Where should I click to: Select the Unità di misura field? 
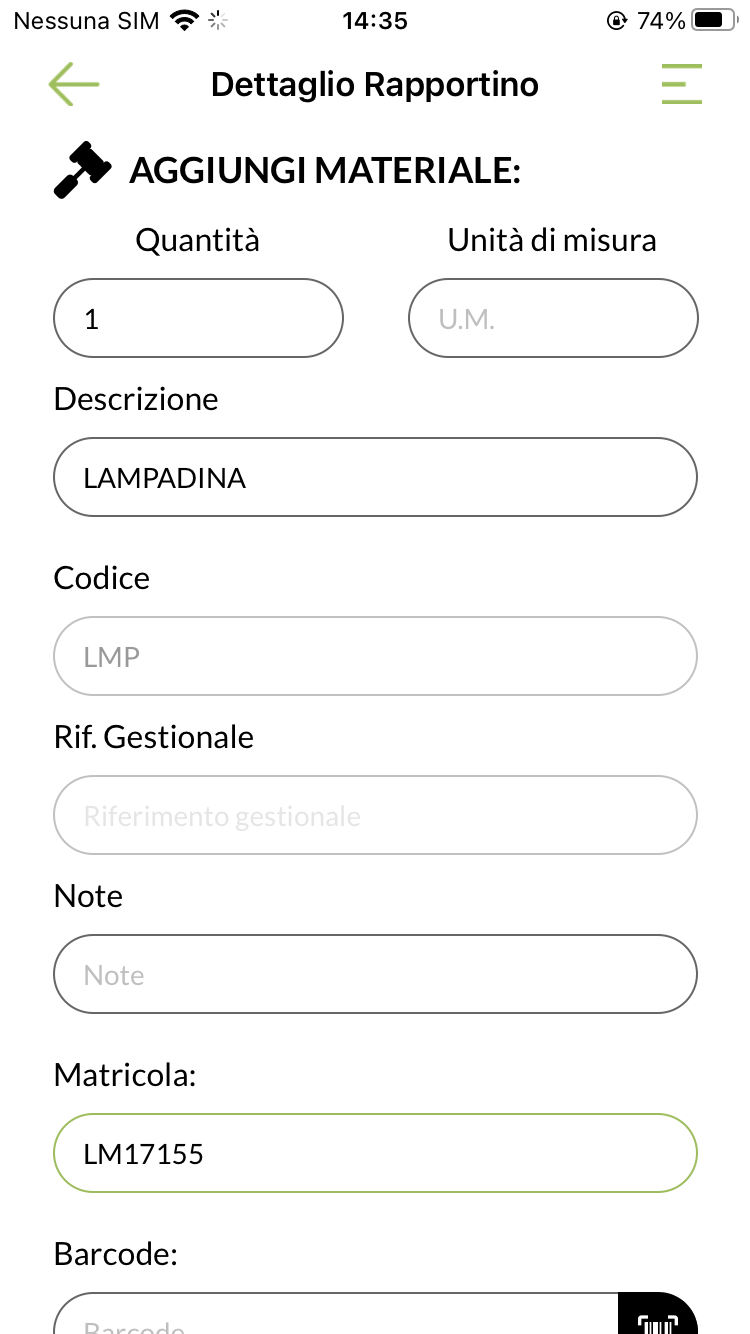click(553, 318)
